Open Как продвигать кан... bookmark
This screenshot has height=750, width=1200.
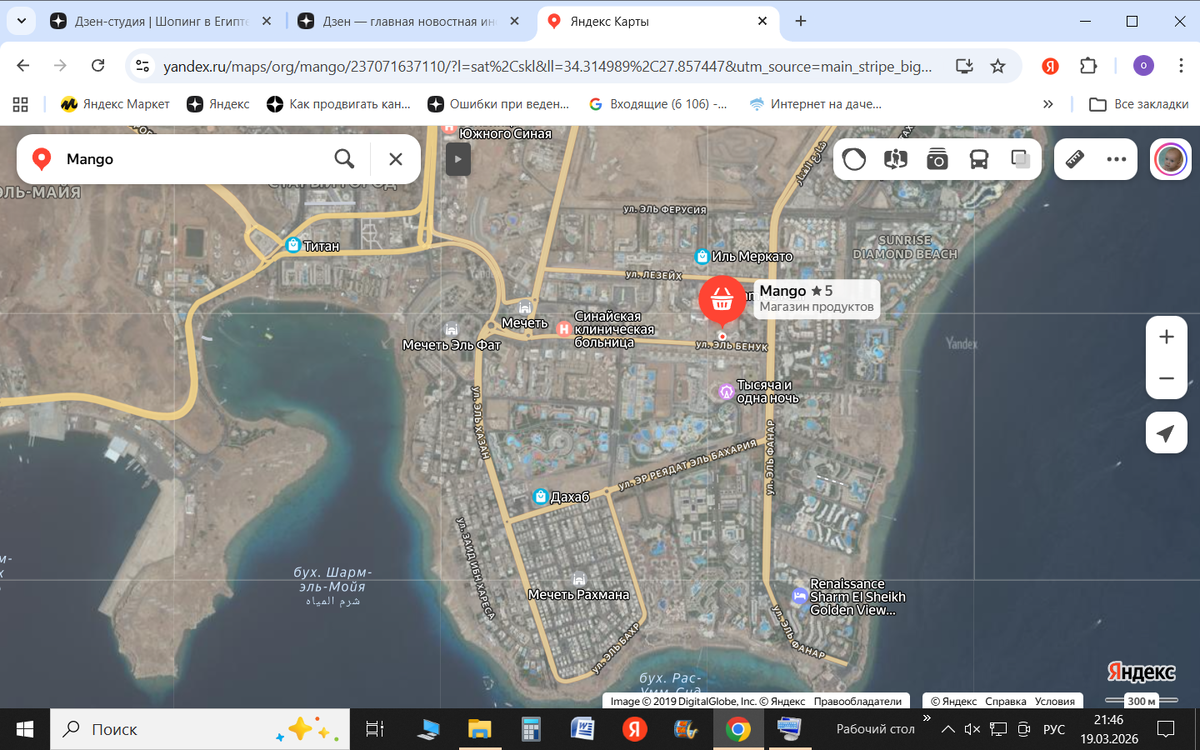tap(340, 104)
